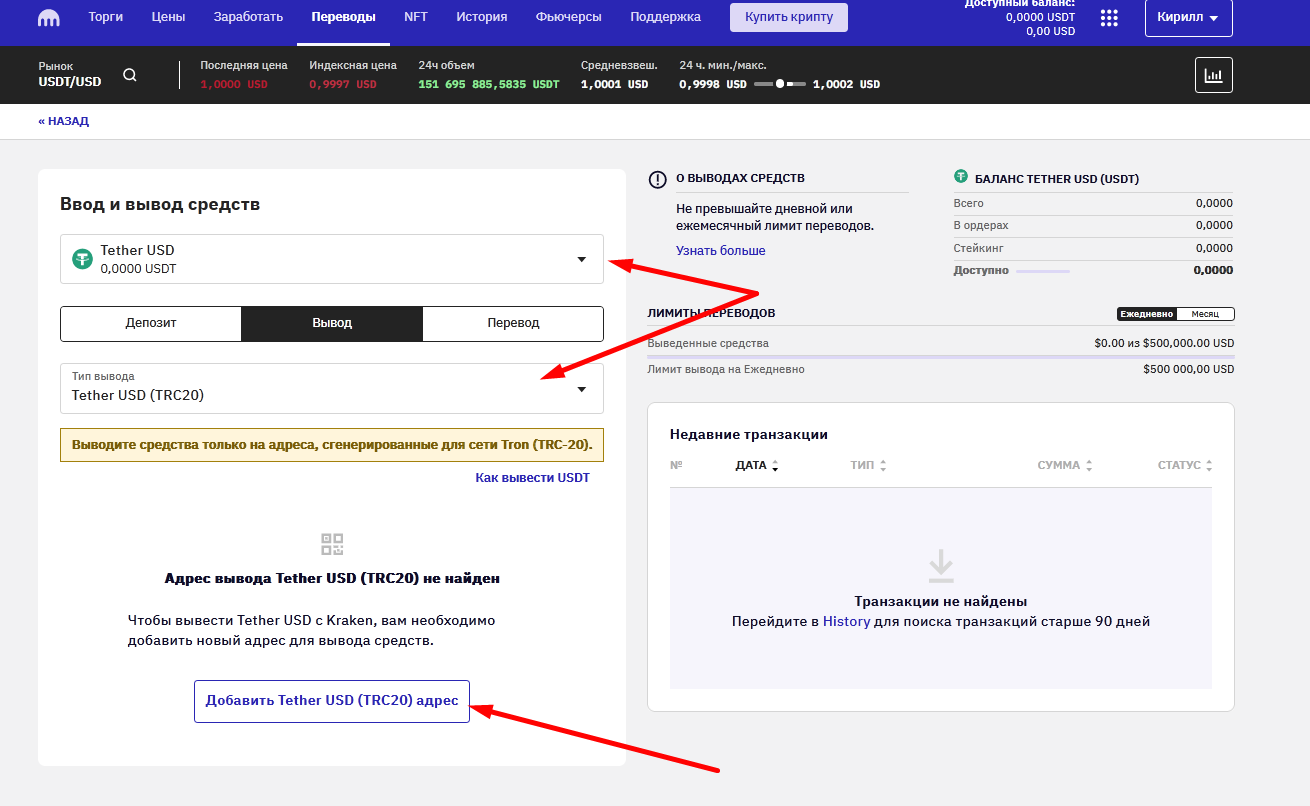Click the download arrow icon in transactions
This screenshot has width=1310, height=806.
point(940,565)
